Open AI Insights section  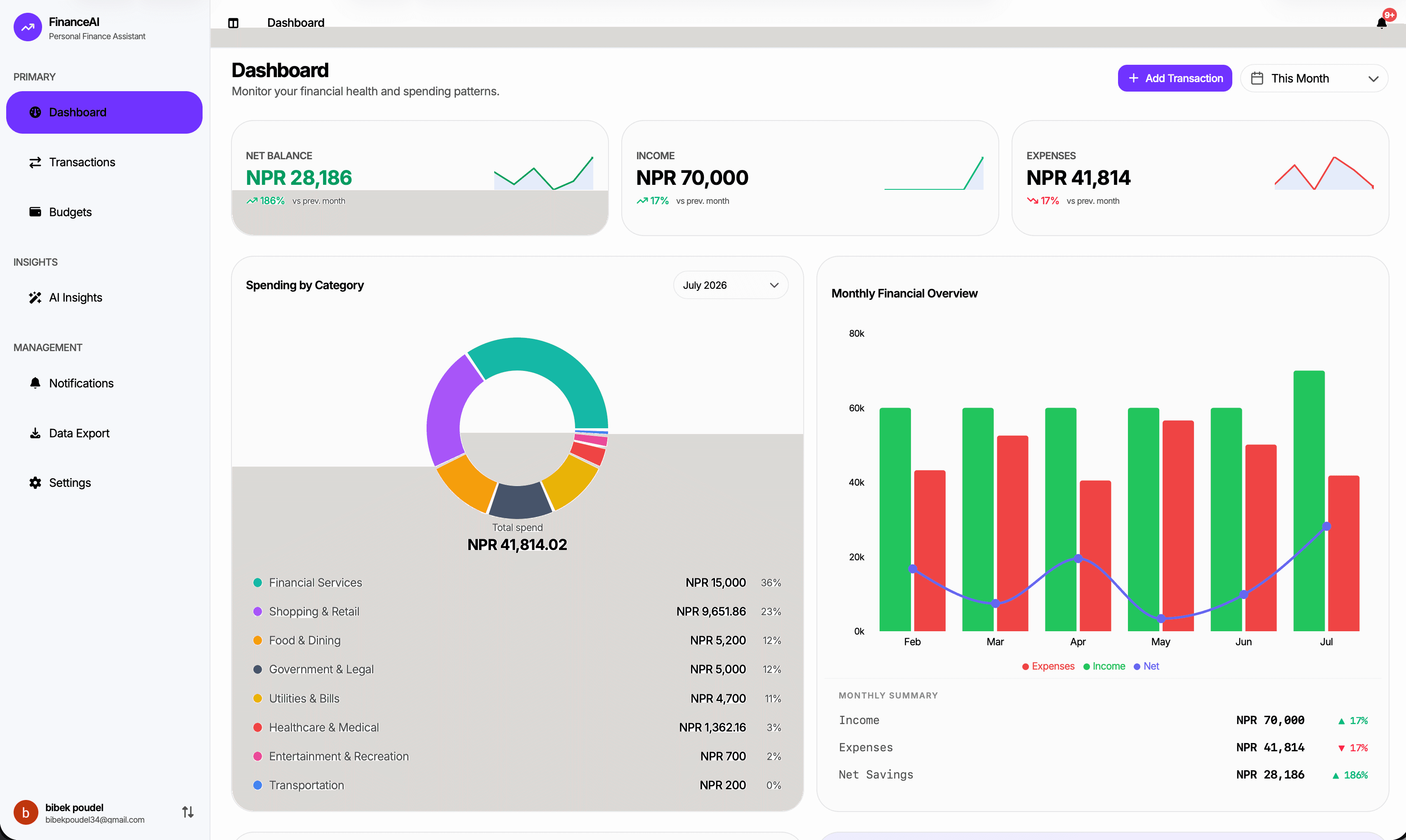(104, 298)
